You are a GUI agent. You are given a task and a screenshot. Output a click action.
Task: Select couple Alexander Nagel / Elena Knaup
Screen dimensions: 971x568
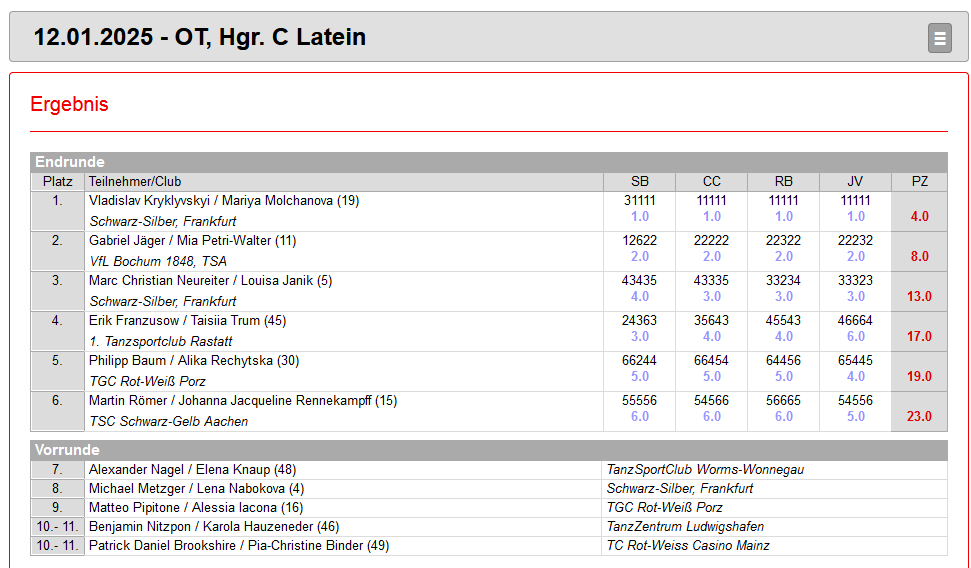193,470
